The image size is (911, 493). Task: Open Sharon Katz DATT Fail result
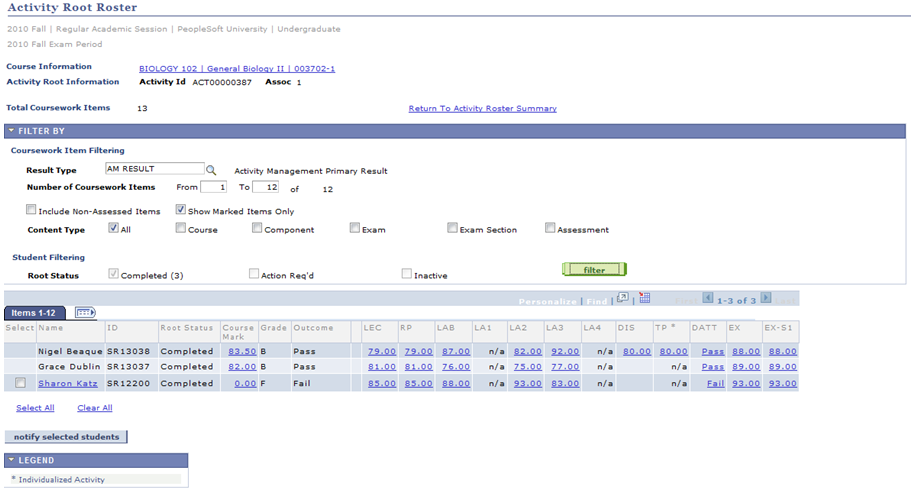coord(716,383)
